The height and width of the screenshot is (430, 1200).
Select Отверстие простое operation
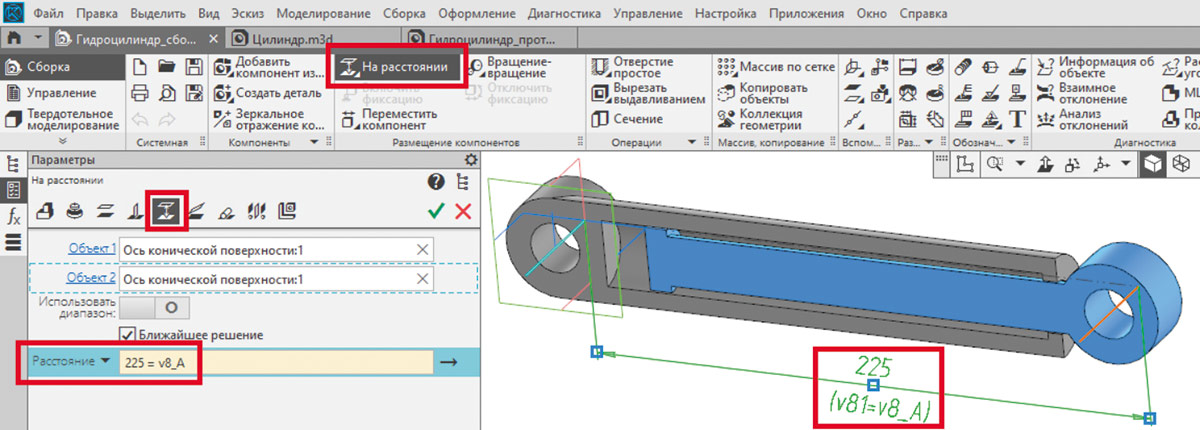click(633, 68)
